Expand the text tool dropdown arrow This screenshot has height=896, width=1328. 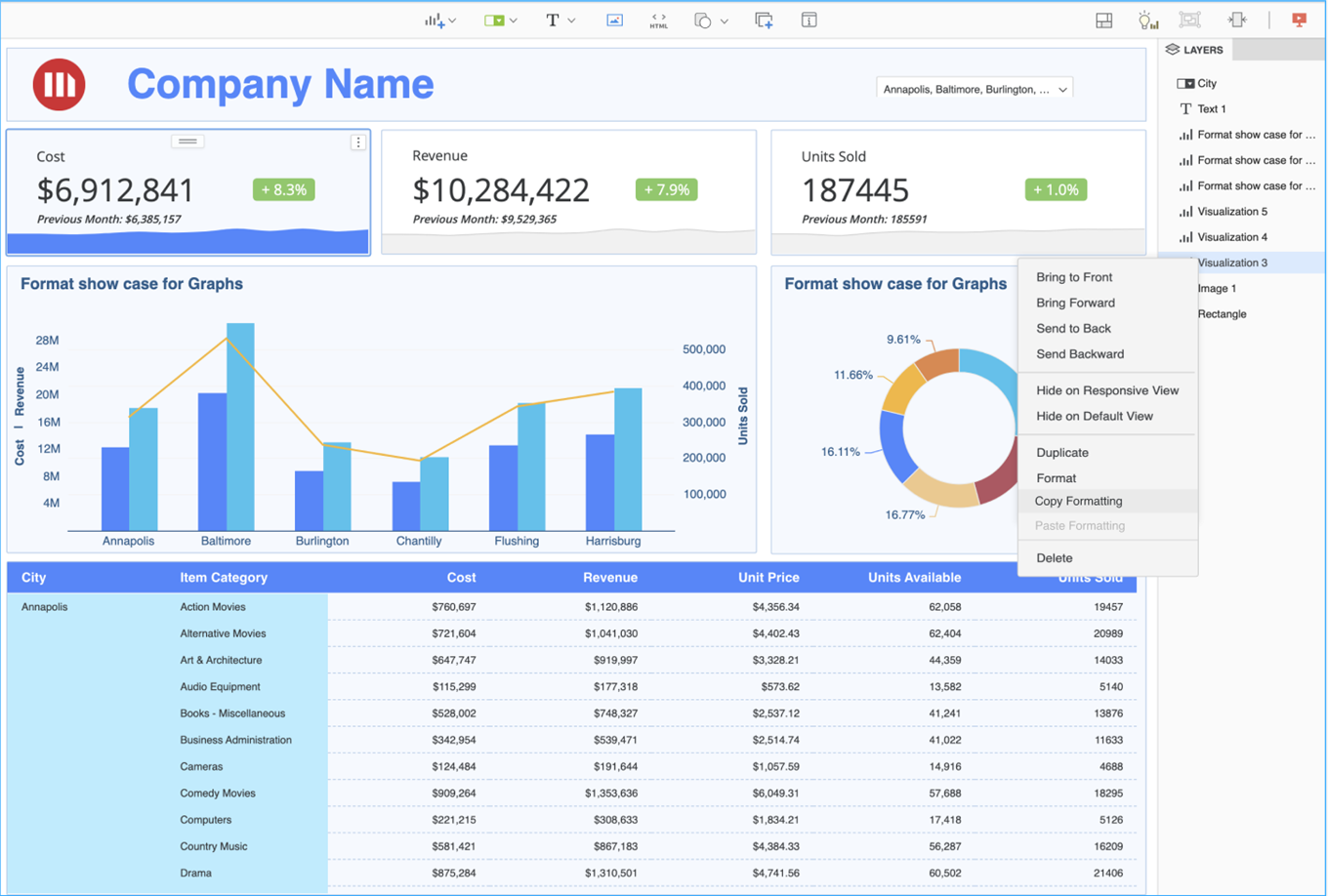pyautogui.click(x=571, y=20)
